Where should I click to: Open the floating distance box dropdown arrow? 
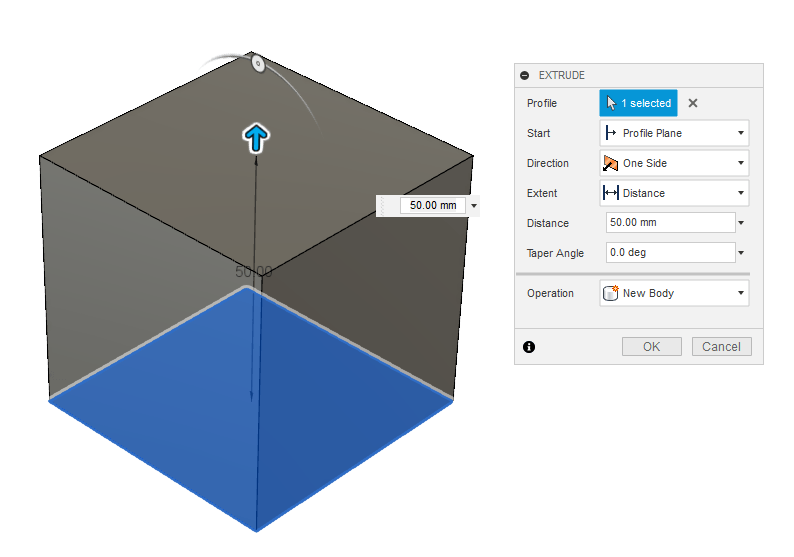click(474, 206)
